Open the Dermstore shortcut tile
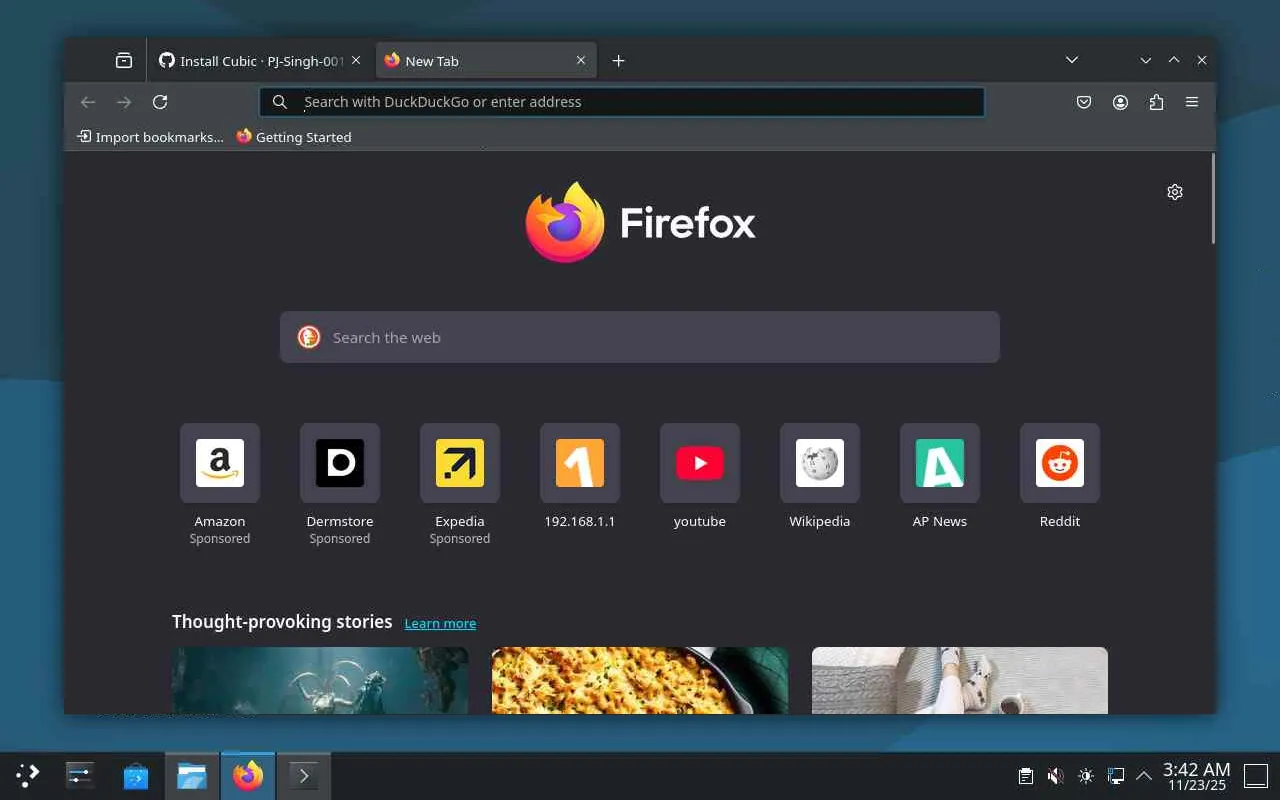Image resolution: width=1280 pixels, height=800 pixels. (x=340, y=463)
